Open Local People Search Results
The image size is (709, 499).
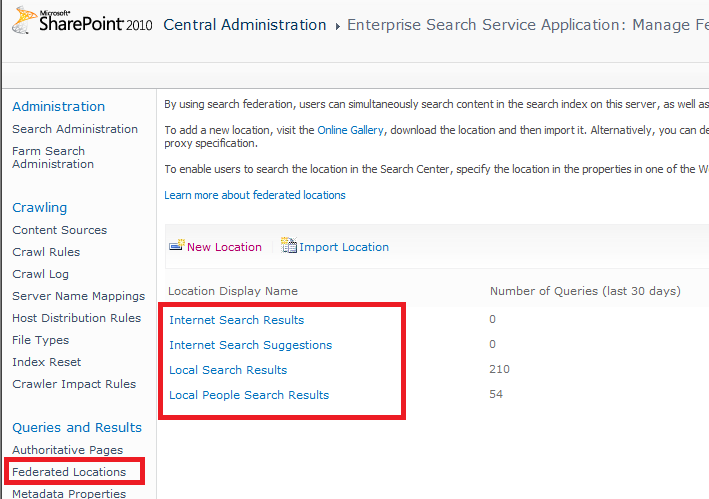(x=249, y=395)
